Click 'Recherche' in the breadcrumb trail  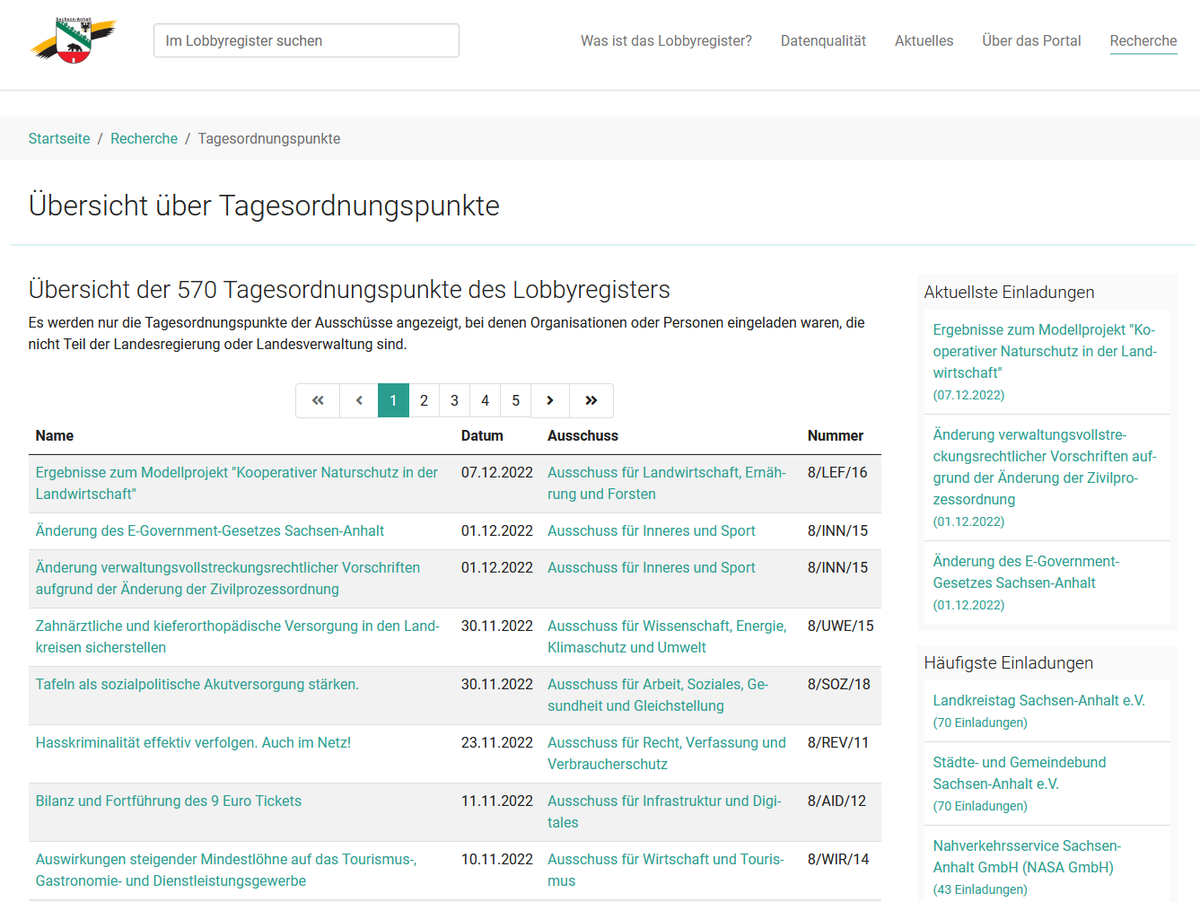(x=144, y=138)
